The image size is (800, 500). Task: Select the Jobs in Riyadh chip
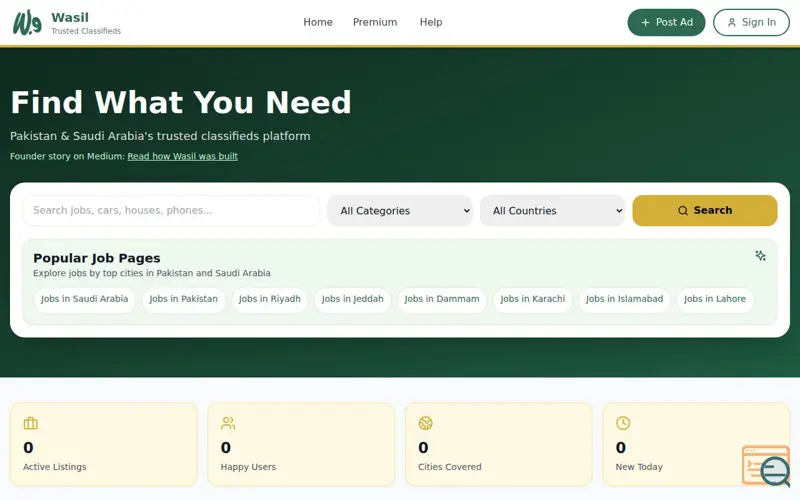coord(270,299)
